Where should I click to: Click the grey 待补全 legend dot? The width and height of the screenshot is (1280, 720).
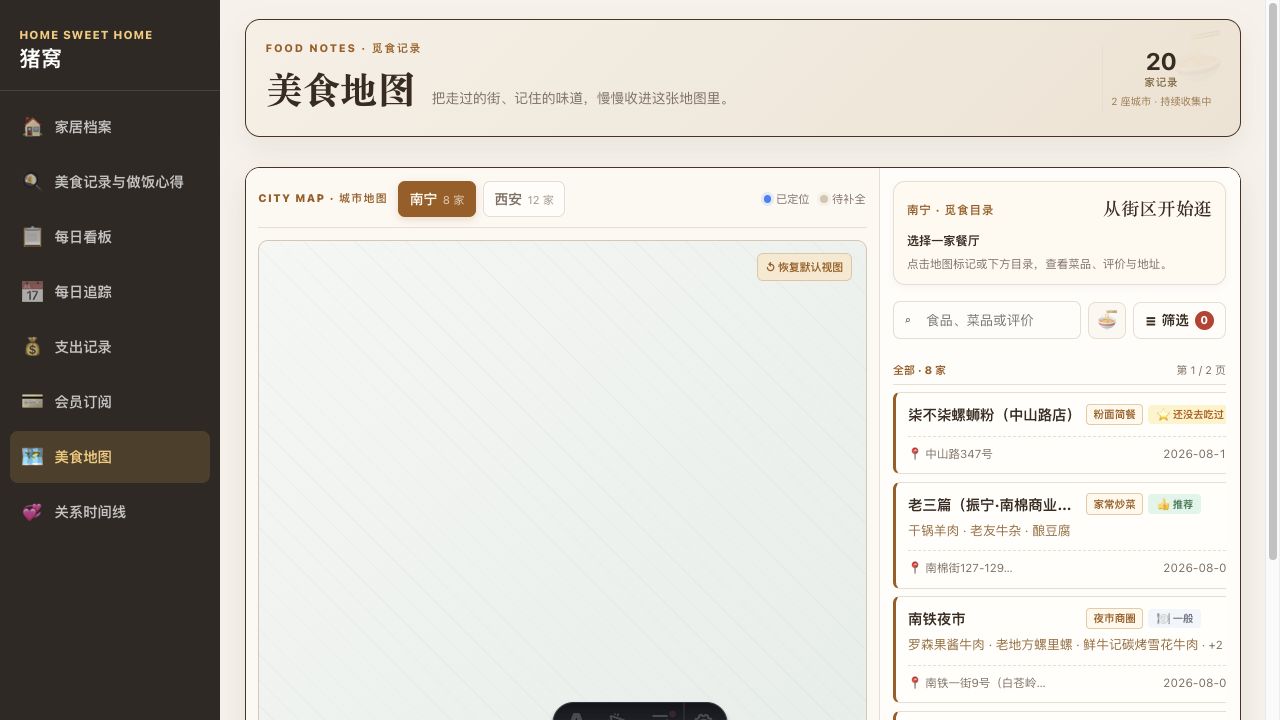[x=824, y=199]
